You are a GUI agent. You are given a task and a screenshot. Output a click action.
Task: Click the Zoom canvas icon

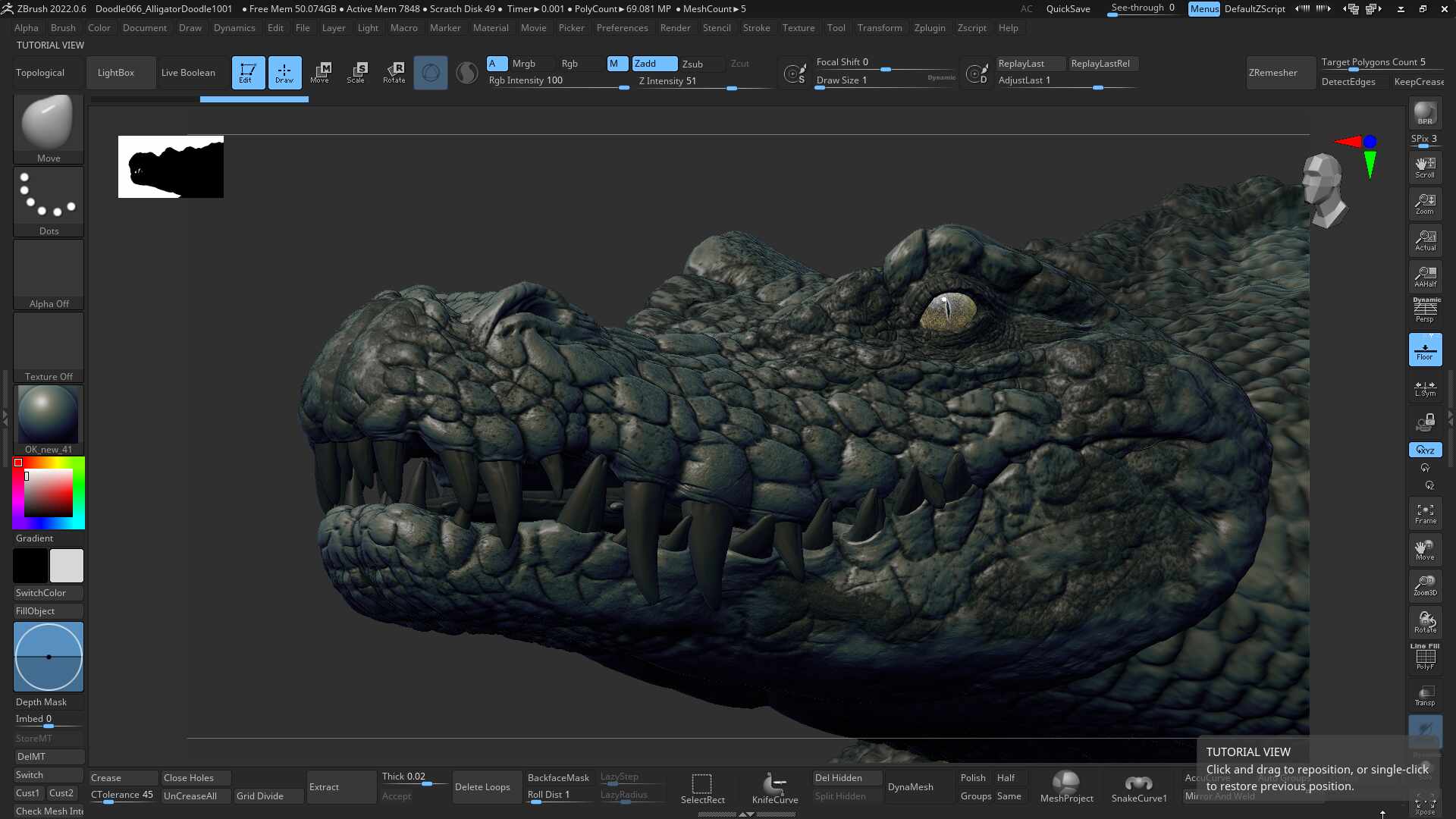1425,204
